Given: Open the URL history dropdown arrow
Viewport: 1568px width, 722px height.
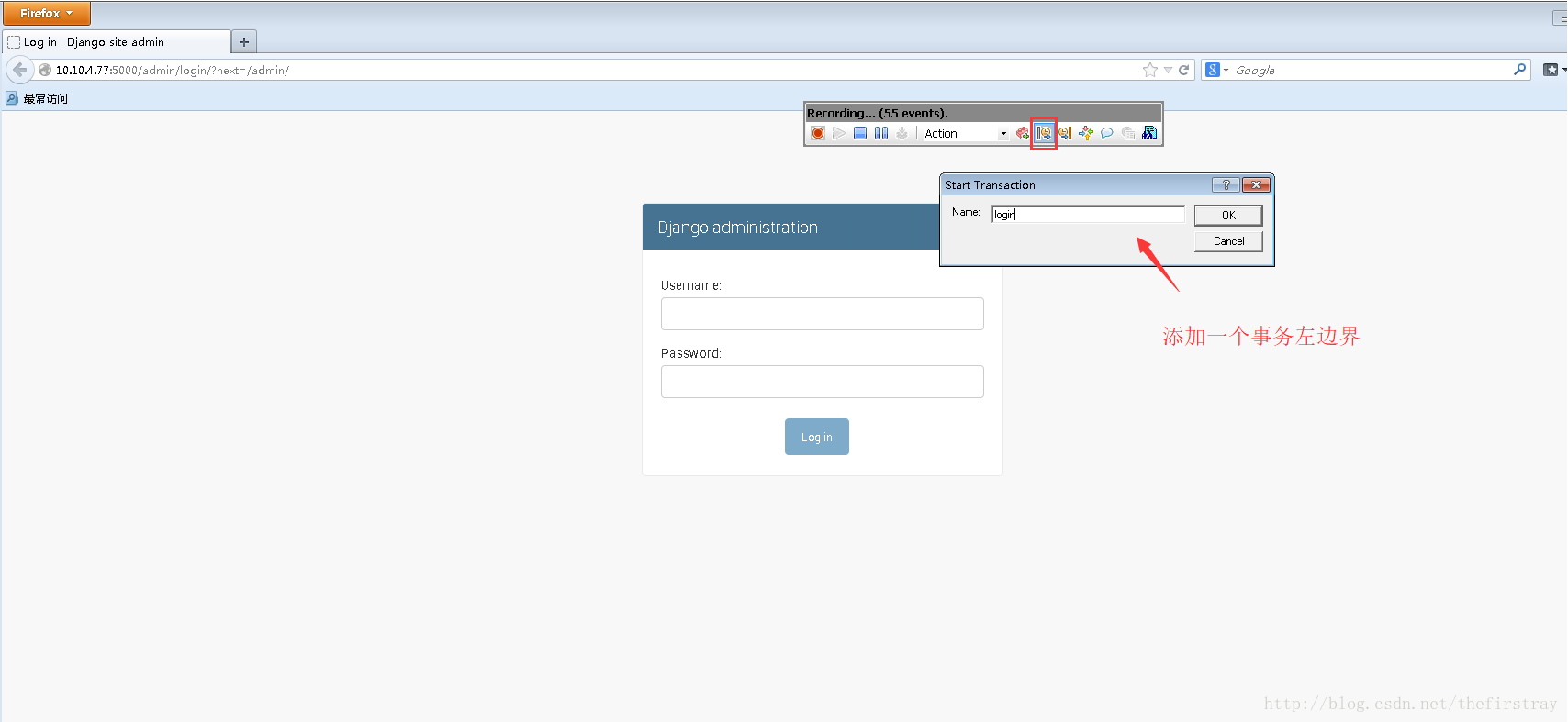Looking at the screenshot, I should tap(1168, 70).
